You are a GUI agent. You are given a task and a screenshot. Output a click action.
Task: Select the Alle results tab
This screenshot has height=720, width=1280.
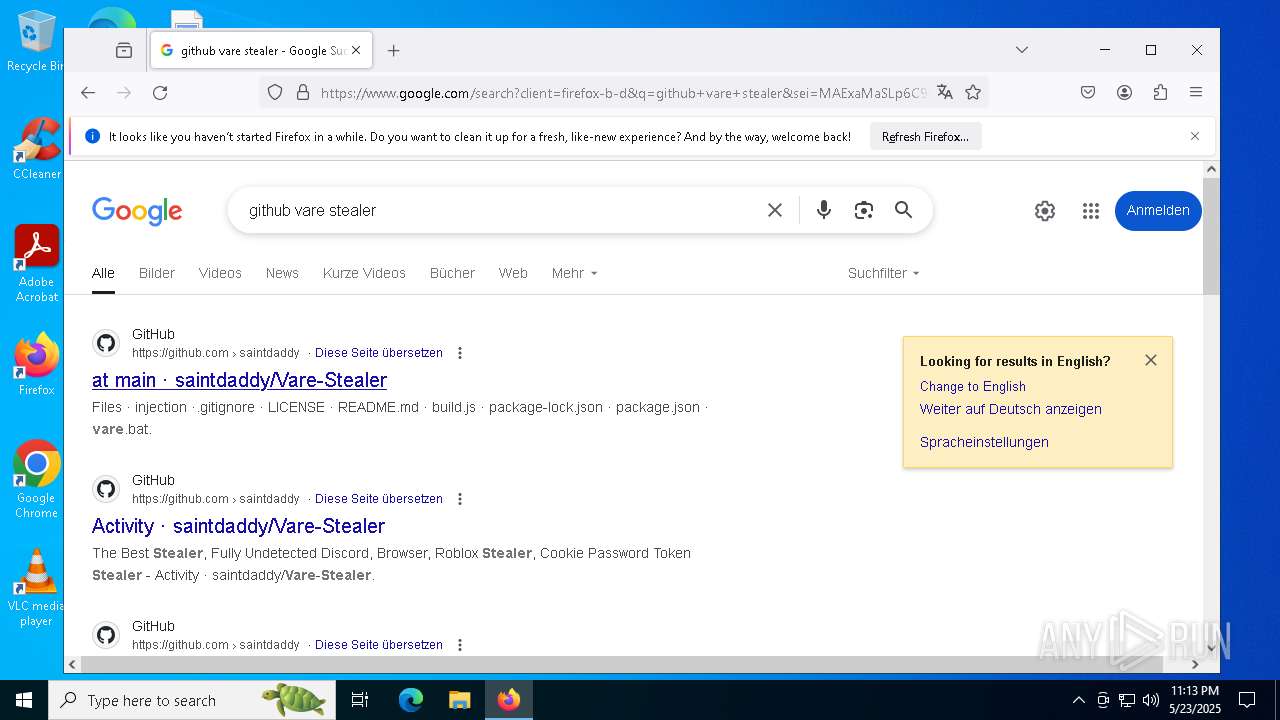tap(103, 273)
